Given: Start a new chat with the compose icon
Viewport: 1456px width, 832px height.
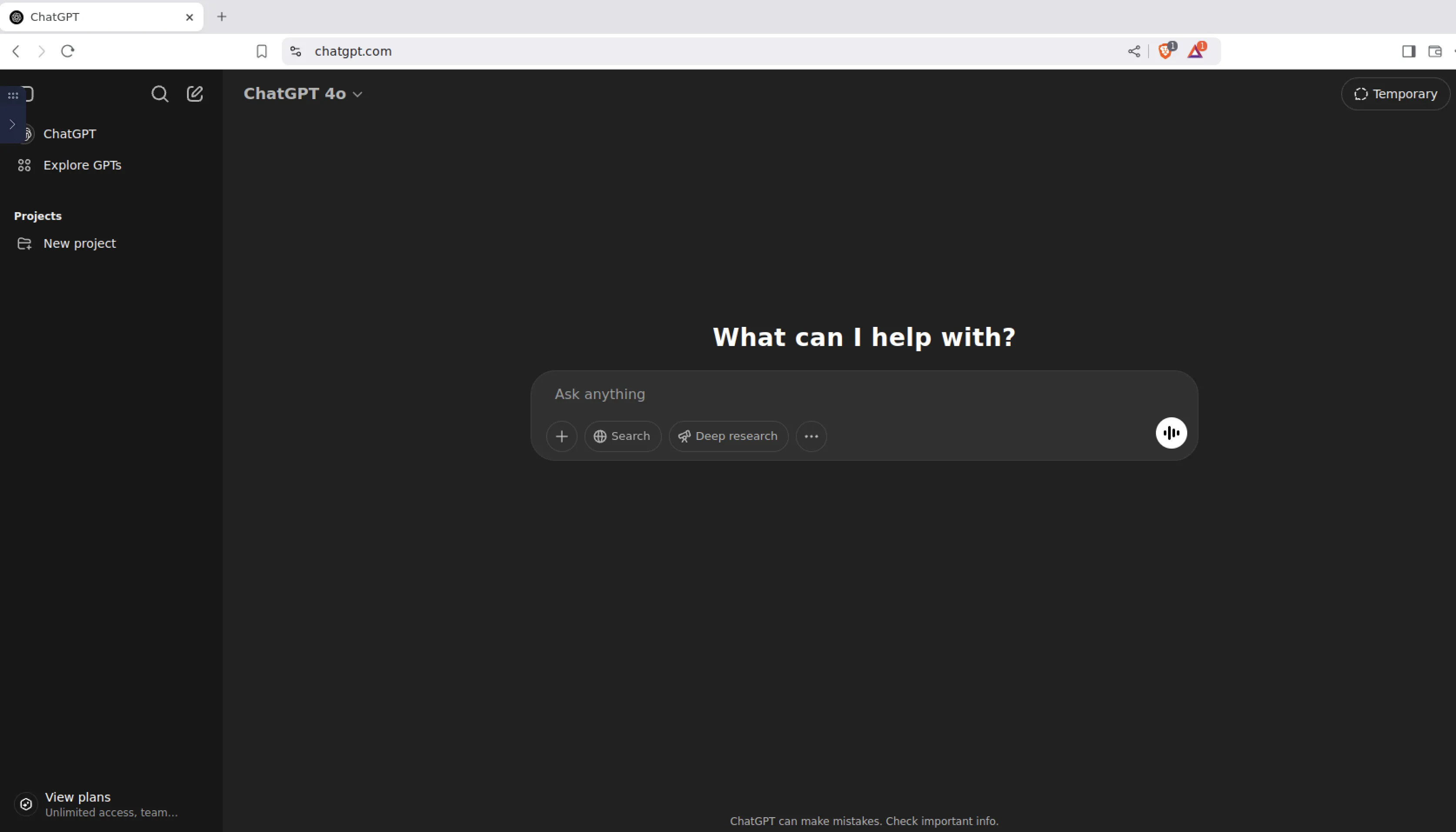Looking at the screenshot, I should 195,94.
